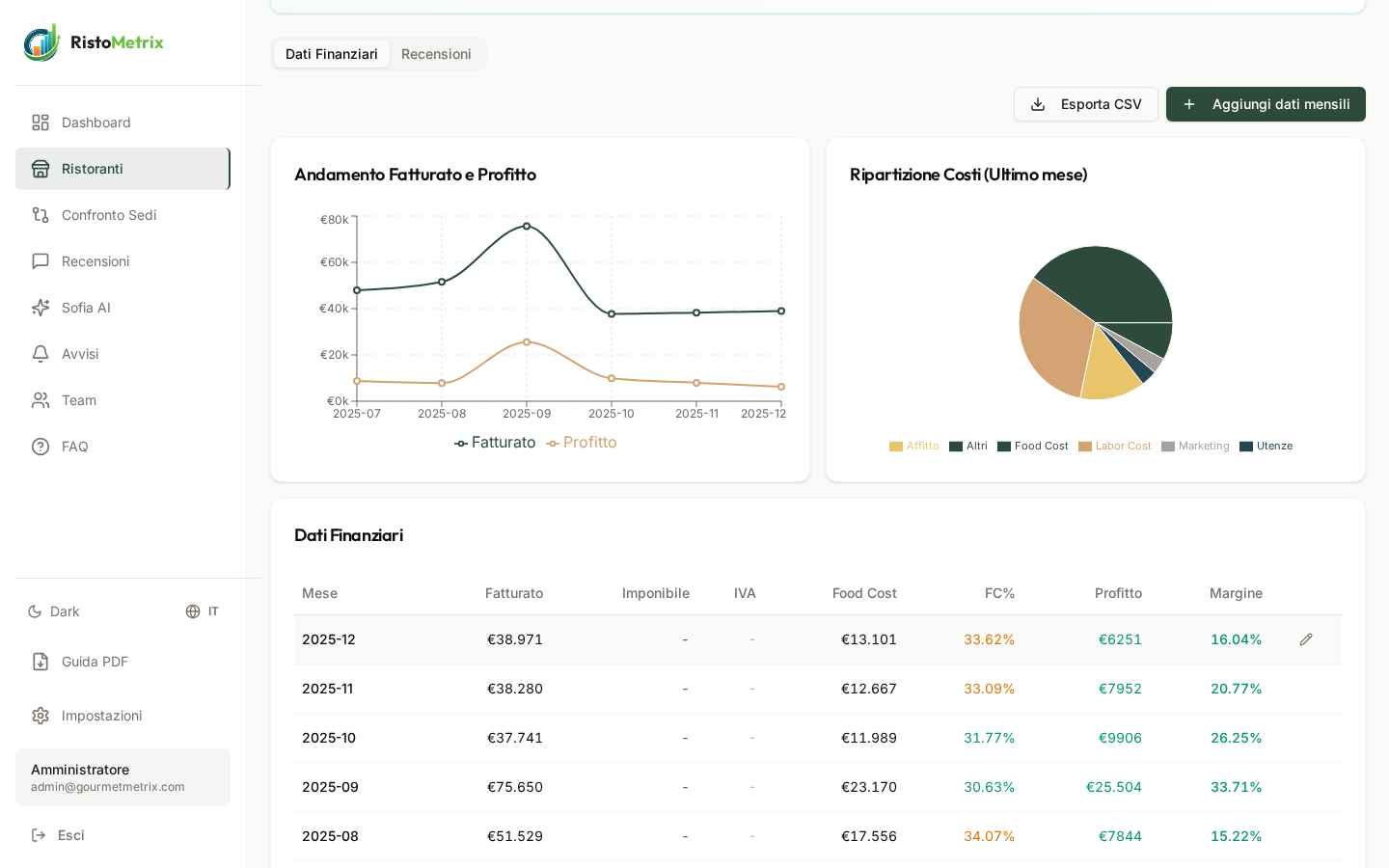Open the Avvisi menu item

coord(123,354)
